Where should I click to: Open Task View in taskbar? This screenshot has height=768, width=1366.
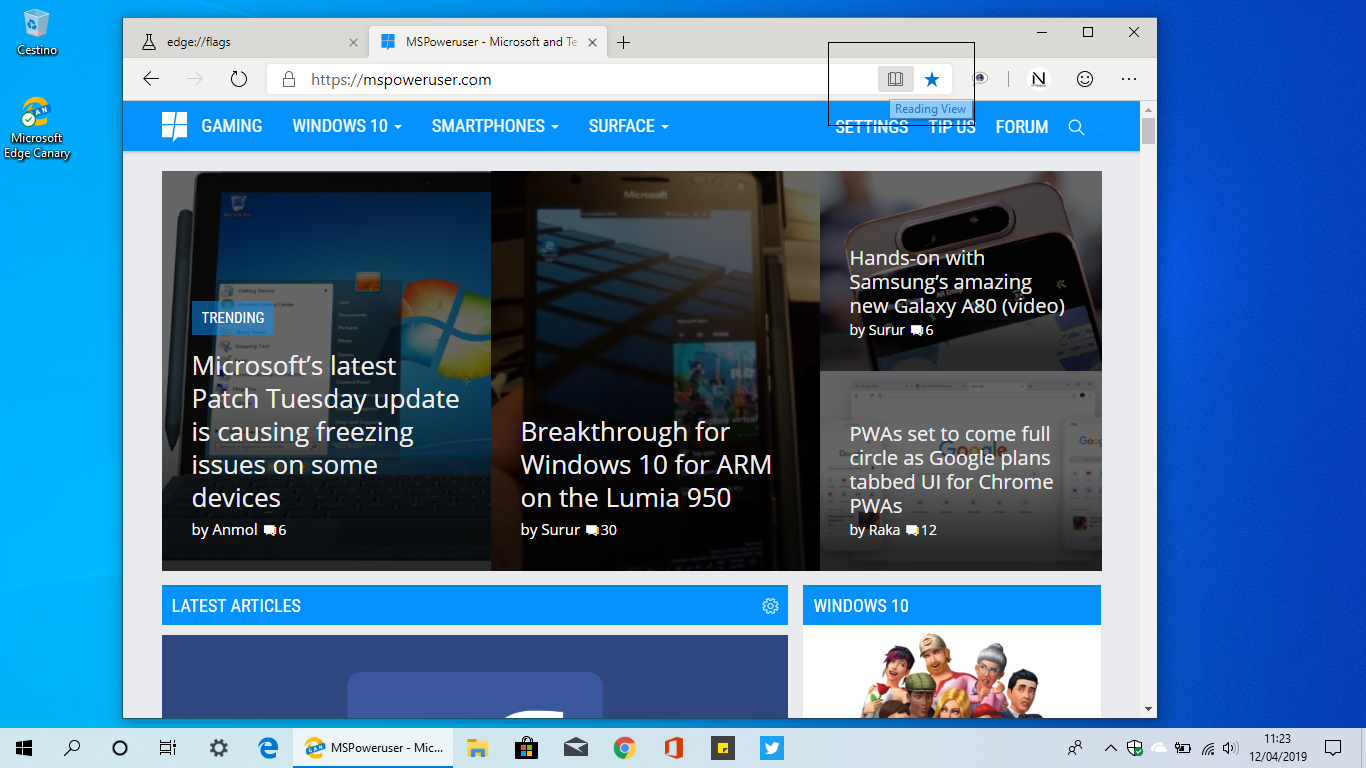tap(168, 747)
